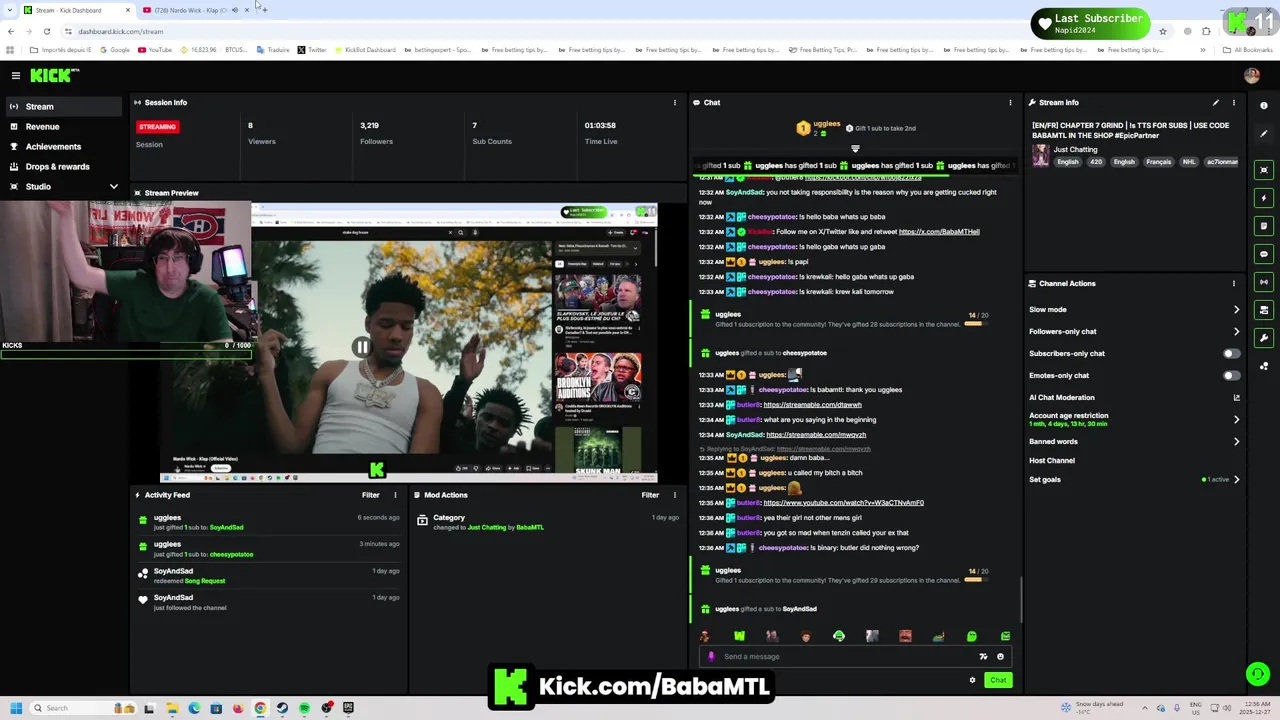Open Activity Feed three-dot options menu
The image size is (1280, 720).
click(x=395, y=495)
